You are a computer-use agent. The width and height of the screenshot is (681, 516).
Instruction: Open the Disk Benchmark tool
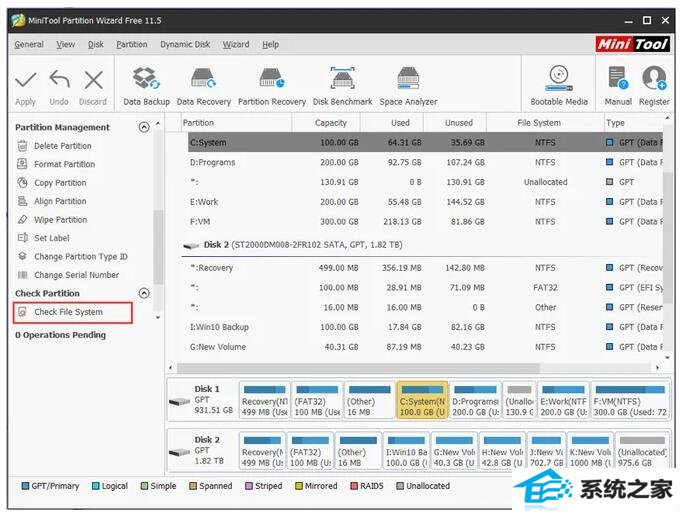pos(343,87)
